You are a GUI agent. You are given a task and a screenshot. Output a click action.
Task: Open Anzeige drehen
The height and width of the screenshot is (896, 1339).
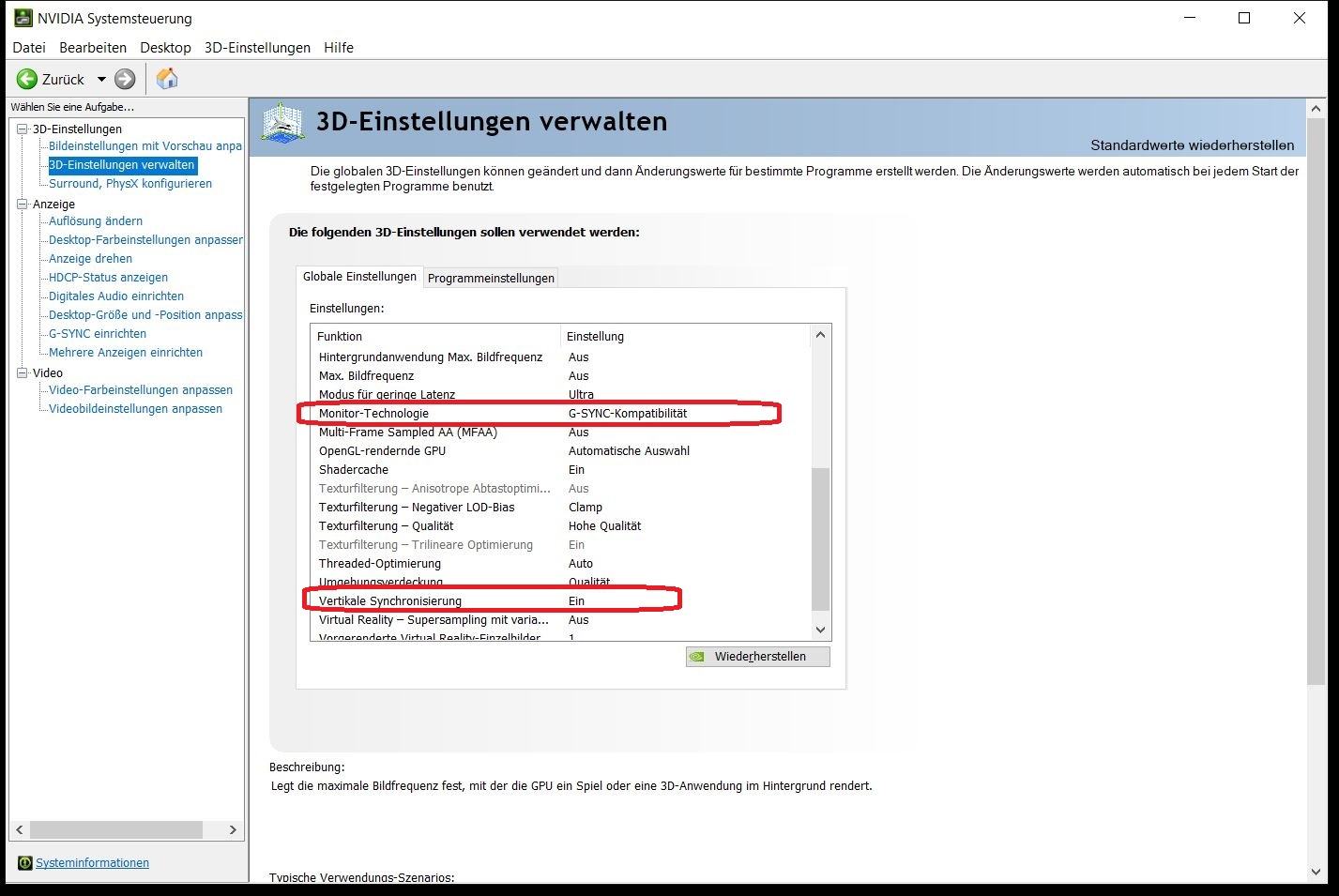[90, 259]
